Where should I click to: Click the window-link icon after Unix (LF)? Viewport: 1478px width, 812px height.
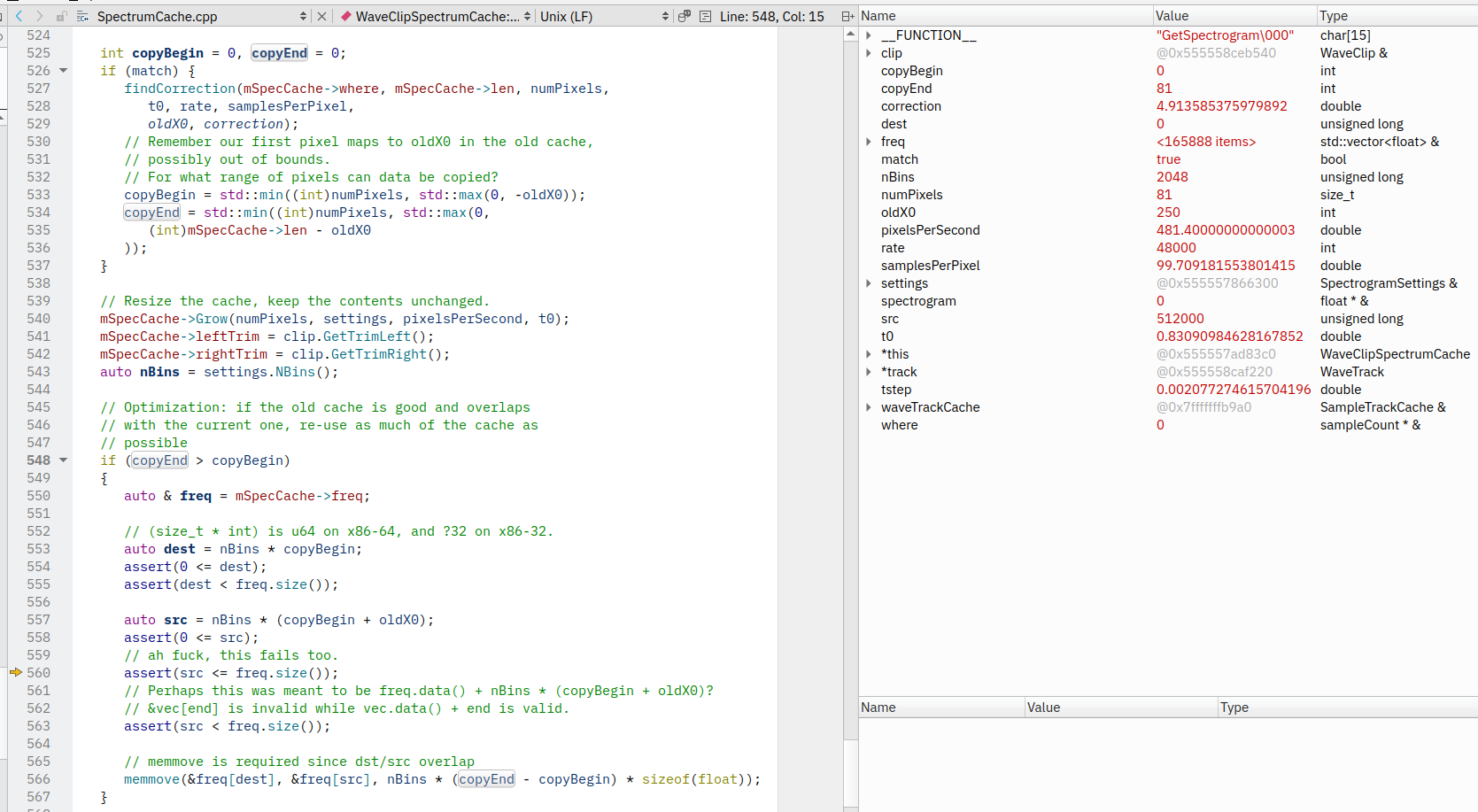pyautogui.click(x=685, y=16)
